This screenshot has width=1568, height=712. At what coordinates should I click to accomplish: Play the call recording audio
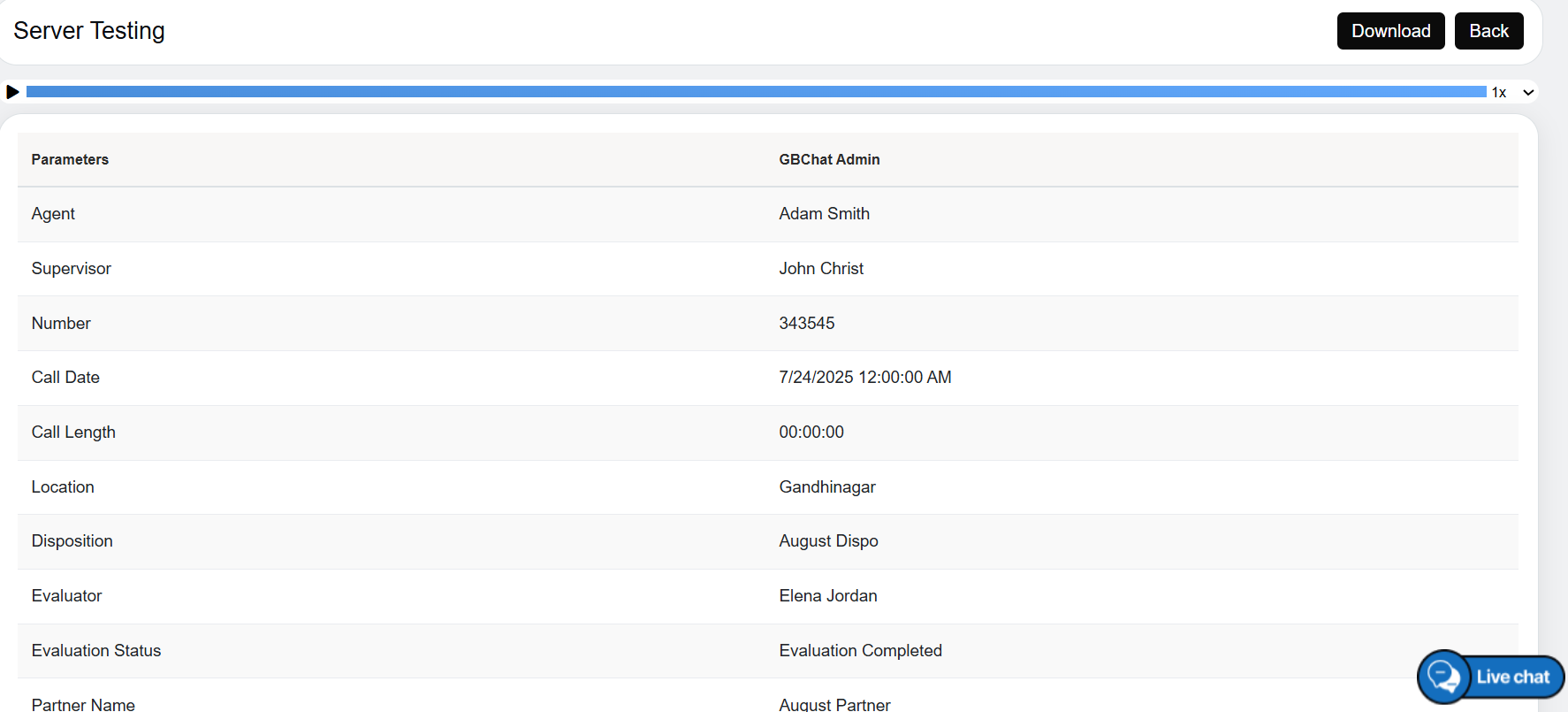click(x=12, y=92)
